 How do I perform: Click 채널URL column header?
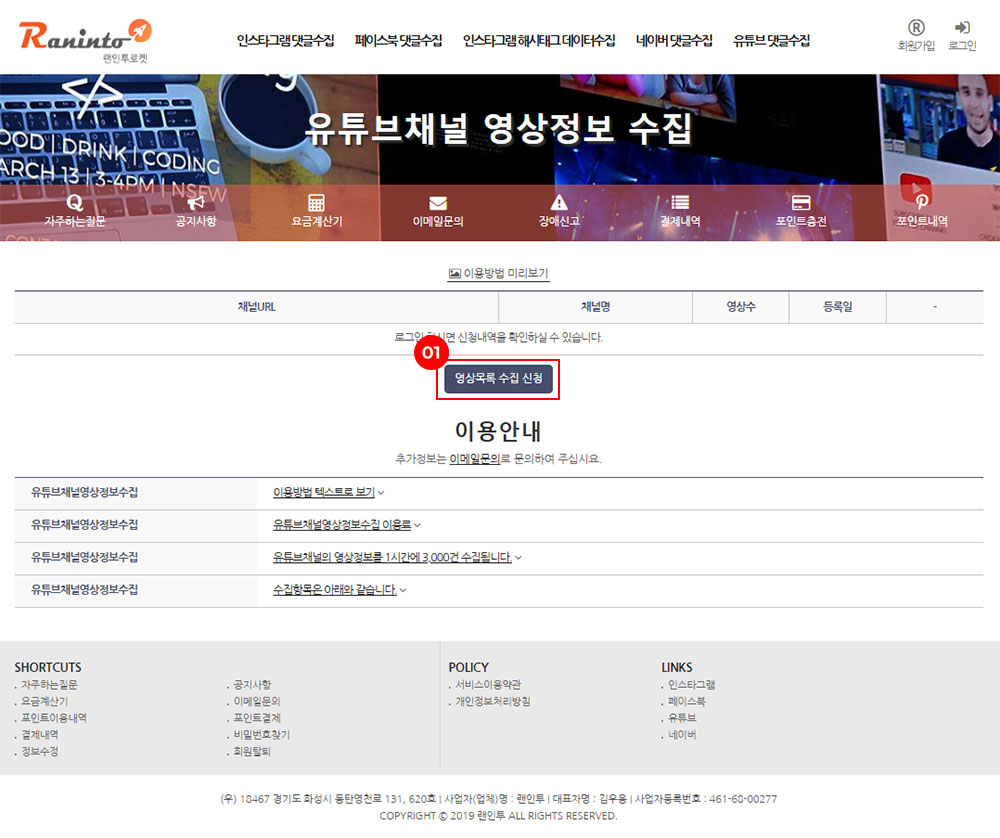(256, 307)
